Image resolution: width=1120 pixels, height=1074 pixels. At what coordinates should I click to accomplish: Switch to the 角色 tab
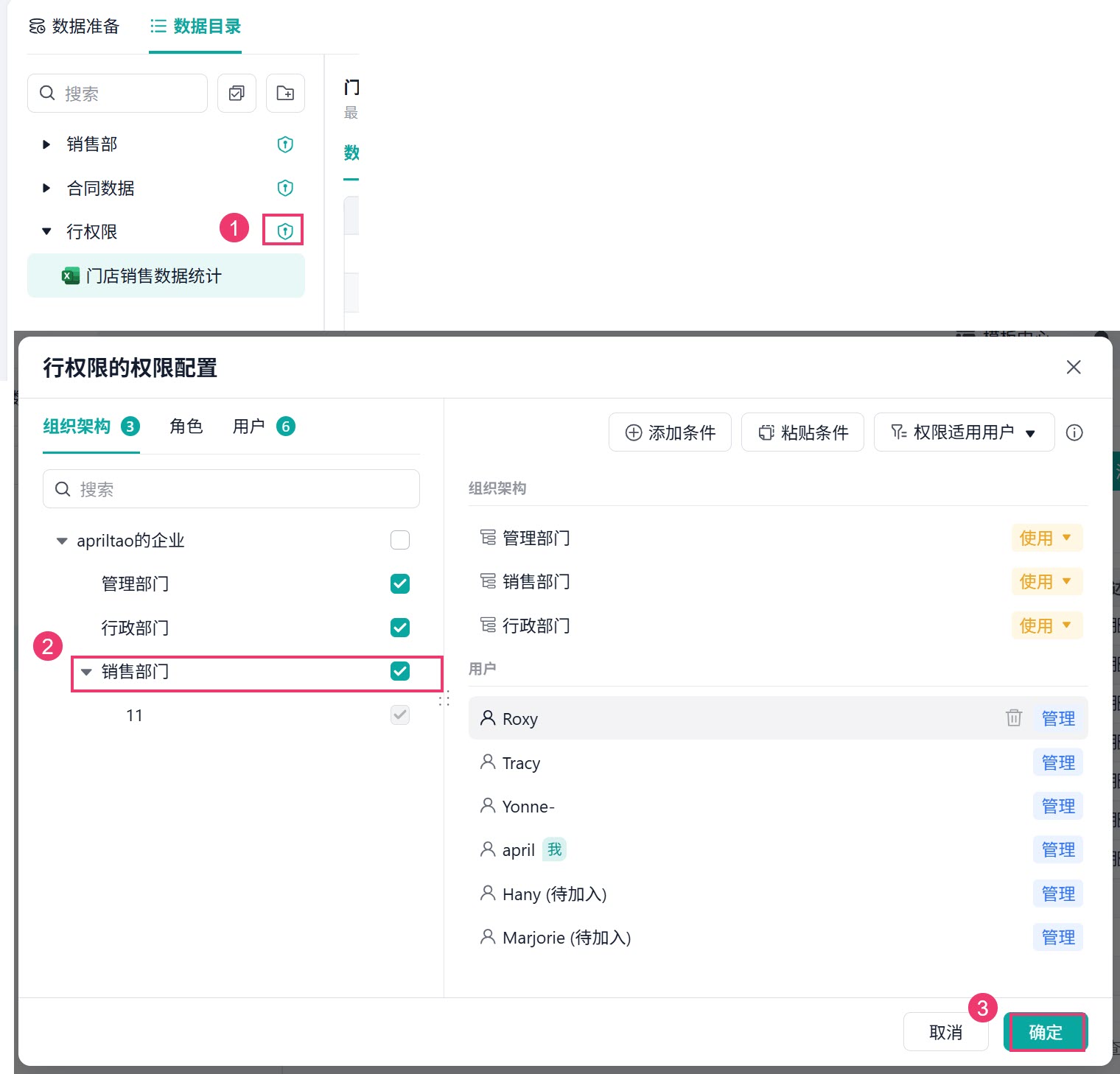point(186,426)
